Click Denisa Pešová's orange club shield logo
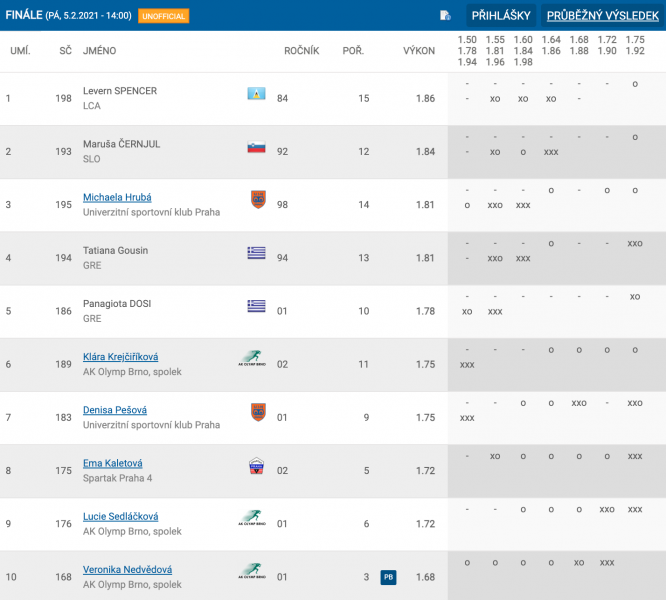Screen dimensions: 666x600 pos(258,412)
